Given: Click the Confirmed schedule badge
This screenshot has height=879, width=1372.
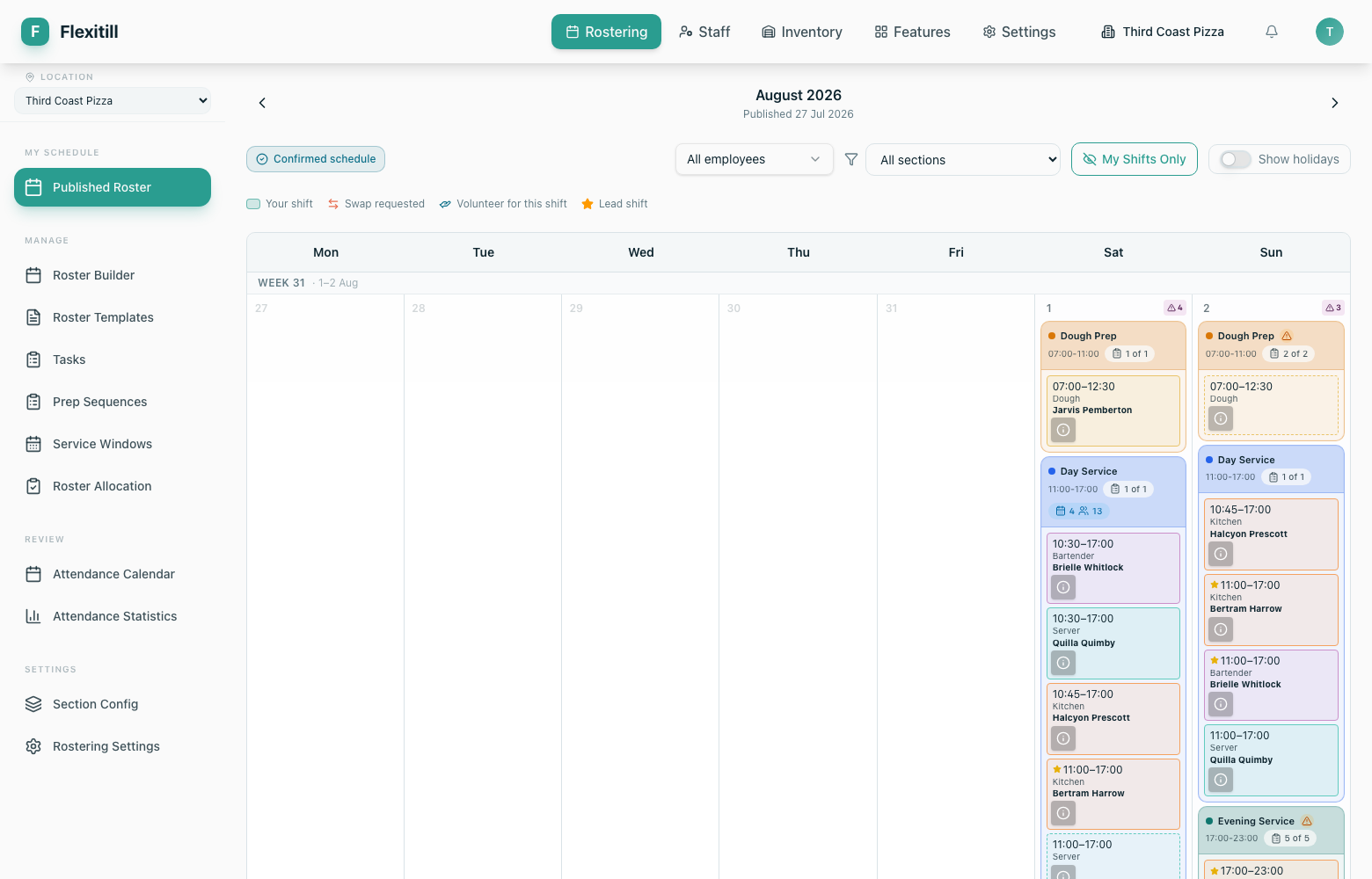Looking at the screenshot, I should click(316, 159).
